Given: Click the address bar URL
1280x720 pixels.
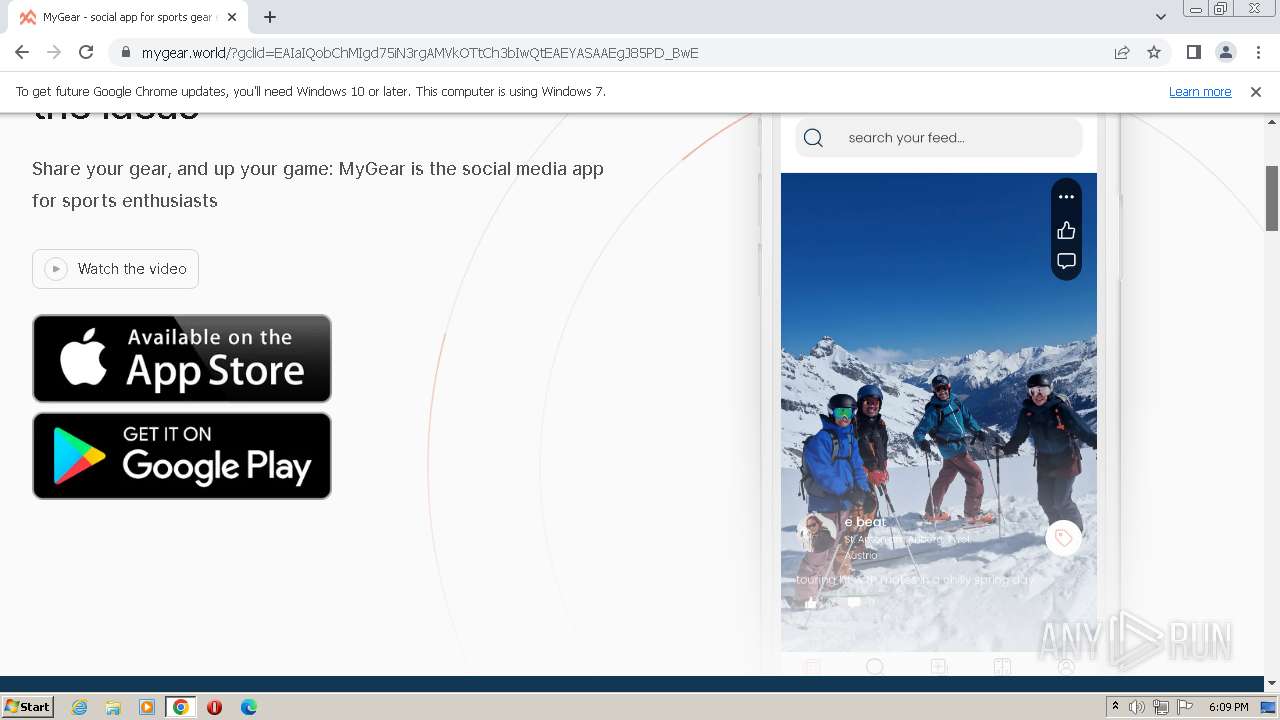Looking at the screenshot, I should point(420,53).
